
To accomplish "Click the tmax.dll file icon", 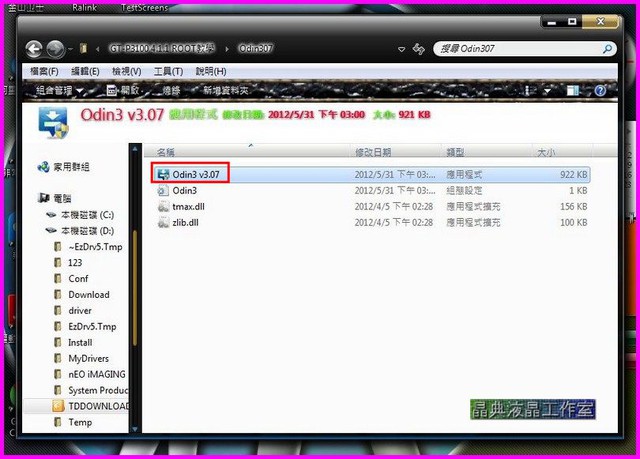I will 163,206.
